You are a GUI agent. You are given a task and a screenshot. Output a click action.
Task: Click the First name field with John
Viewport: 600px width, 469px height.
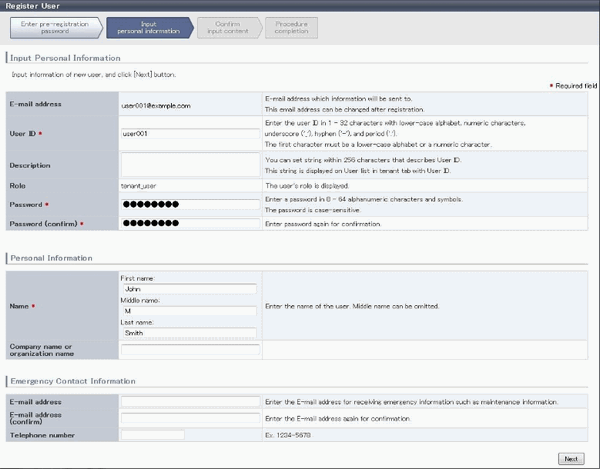(189, 289)
